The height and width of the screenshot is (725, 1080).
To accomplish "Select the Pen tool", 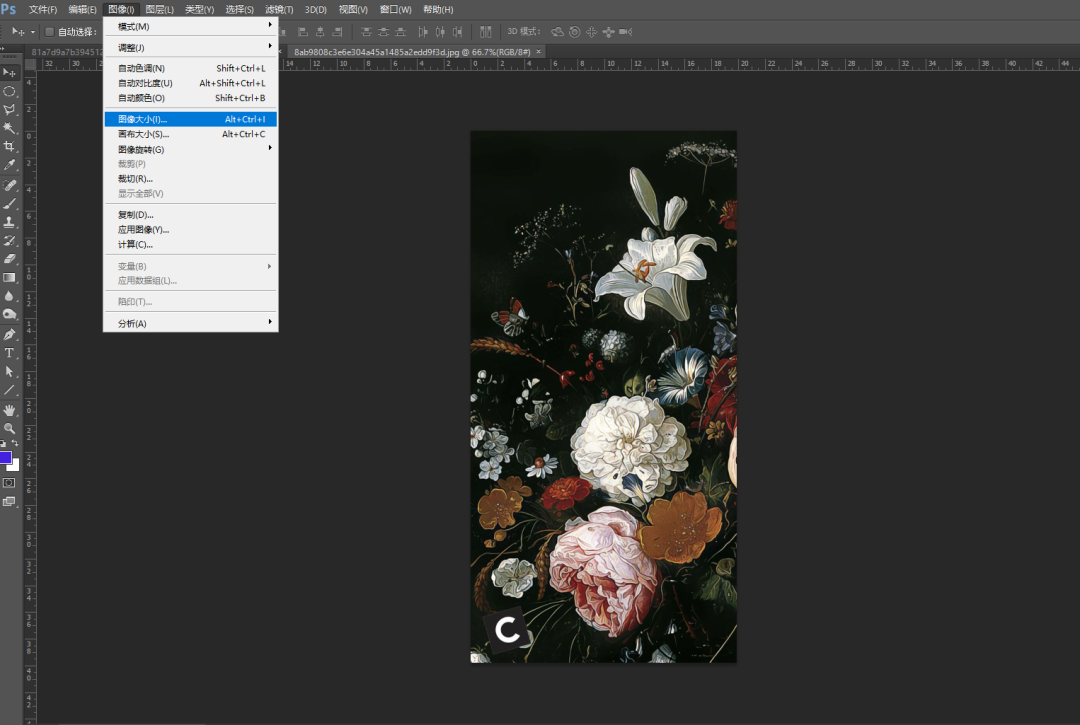I will [9, 335].
